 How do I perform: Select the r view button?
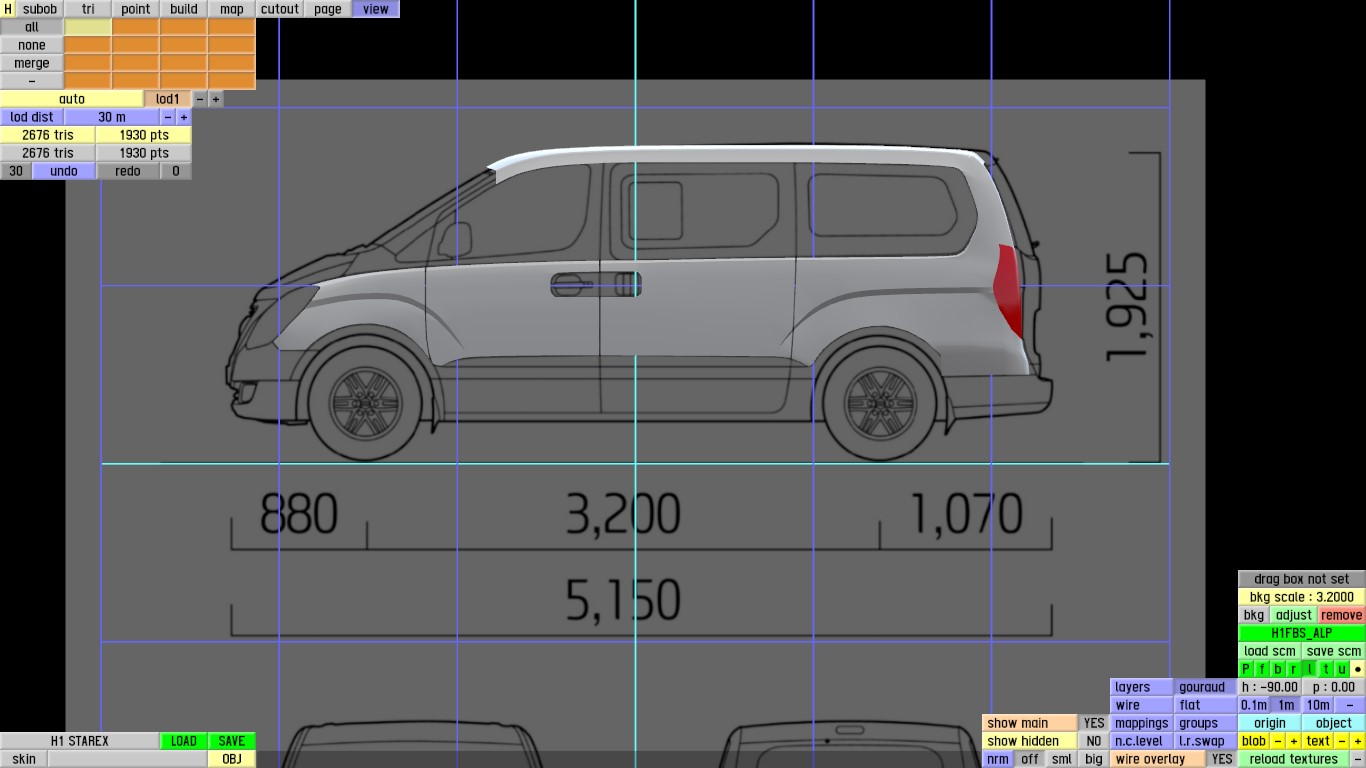click(x=1294, y=669)
